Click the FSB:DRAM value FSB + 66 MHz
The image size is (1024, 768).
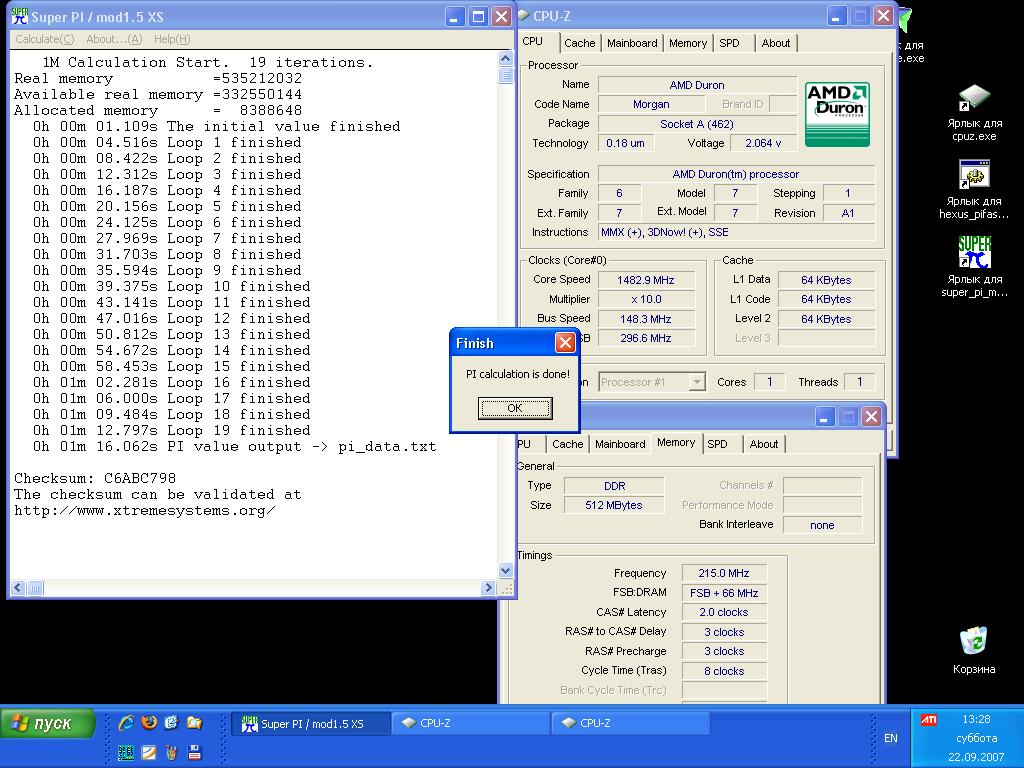click(x=724, y=593)
